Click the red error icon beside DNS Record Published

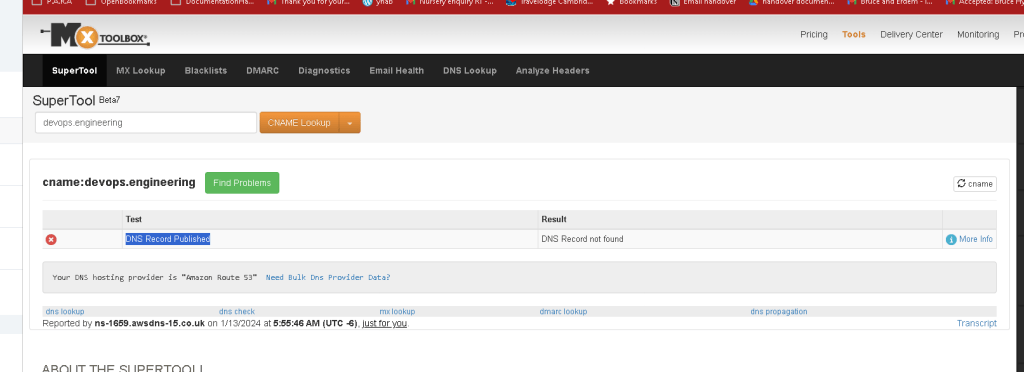[51, 240]
